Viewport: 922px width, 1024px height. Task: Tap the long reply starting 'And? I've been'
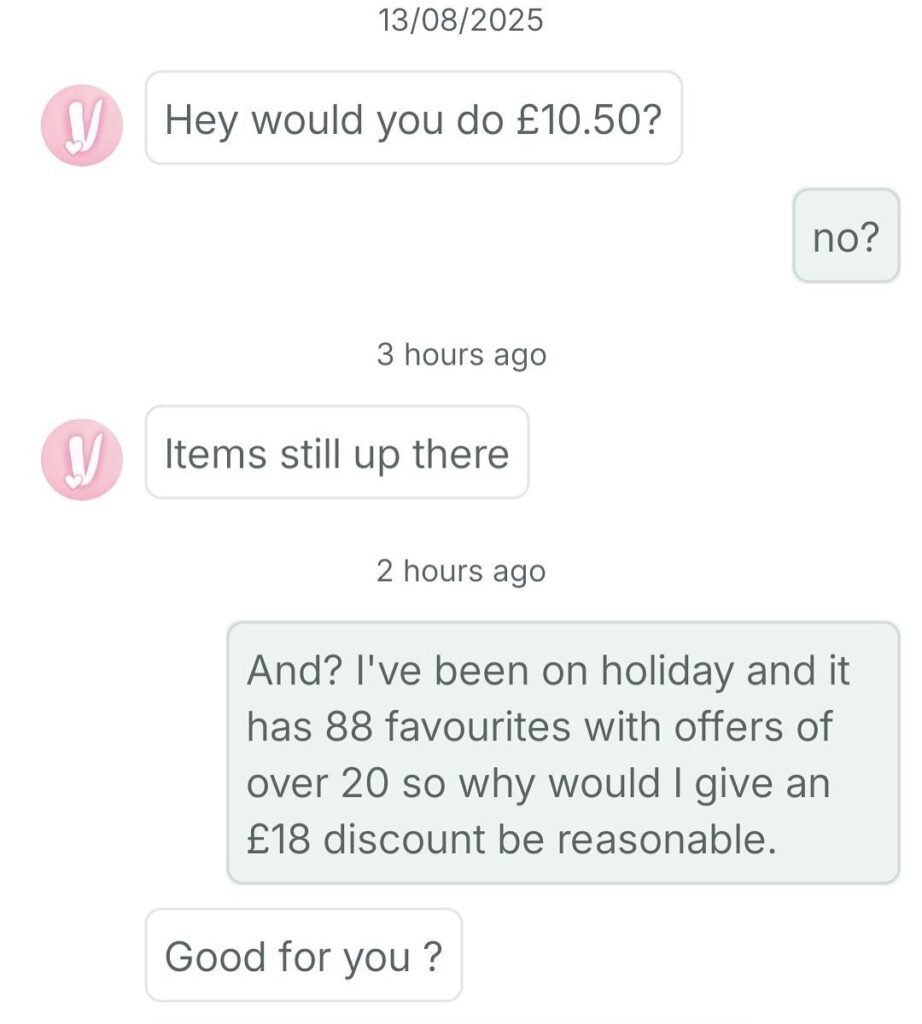coord(562,753)
